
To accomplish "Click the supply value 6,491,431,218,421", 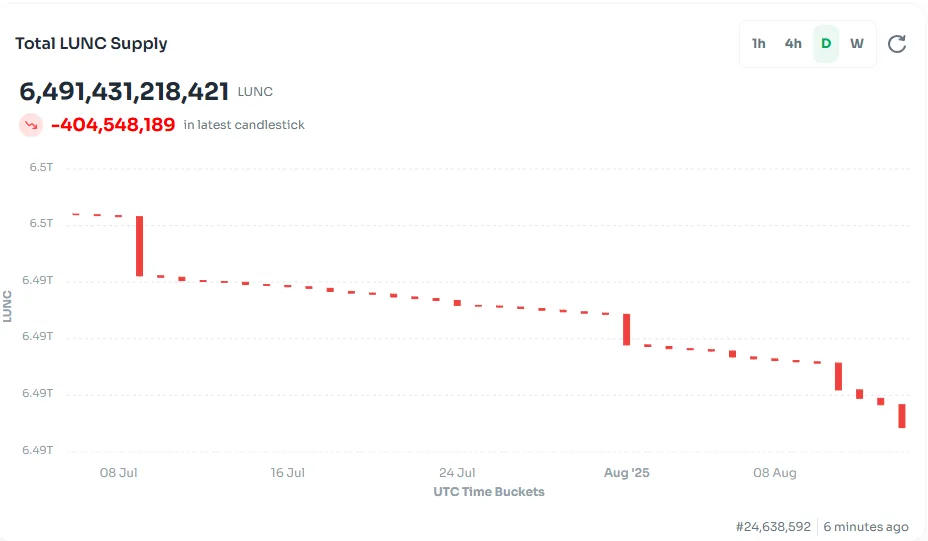I will pos(124,92).
